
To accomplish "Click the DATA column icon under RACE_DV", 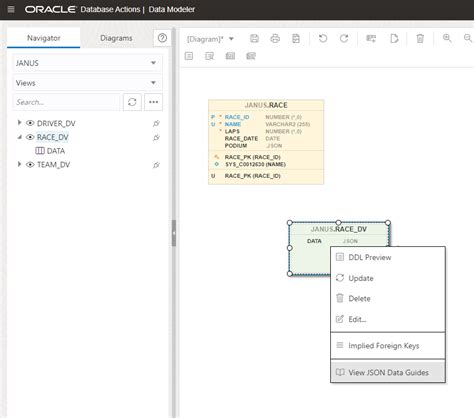I will (x=40, y=151).
